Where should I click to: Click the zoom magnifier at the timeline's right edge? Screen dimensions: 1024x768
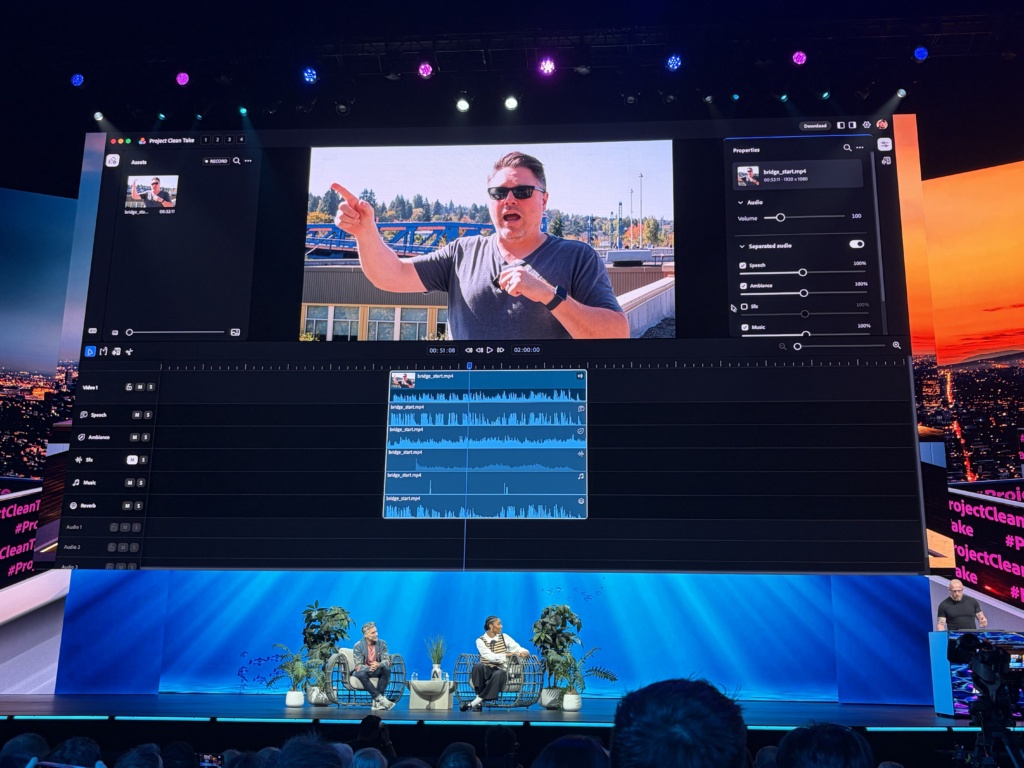pyautogui.click(x=897, y=345)
